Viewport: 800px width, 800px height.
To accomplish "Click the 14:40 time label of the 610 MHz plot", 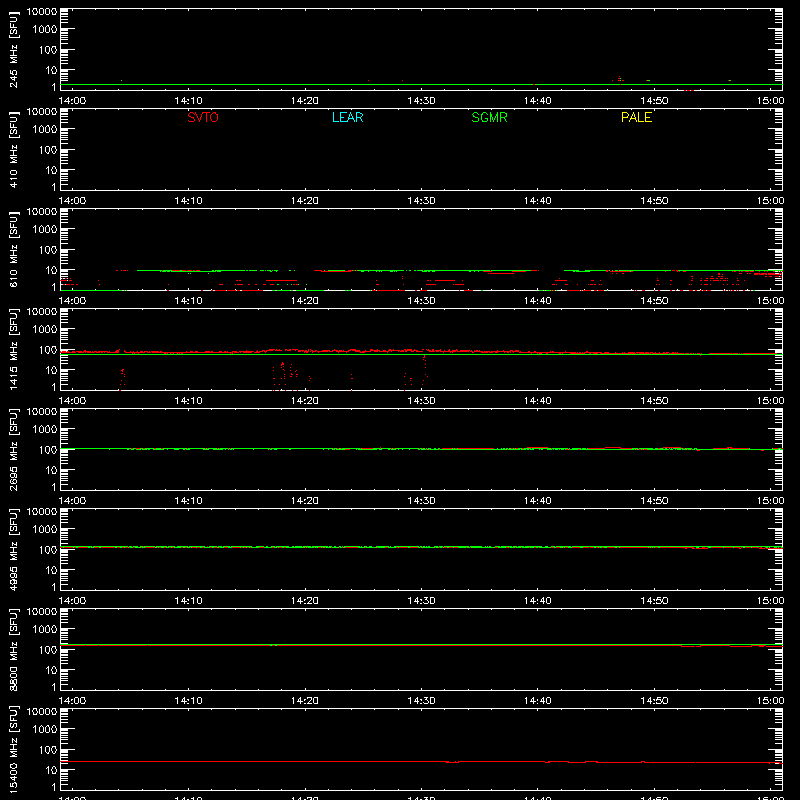I will pyautogui.click(x=537, y=301).
